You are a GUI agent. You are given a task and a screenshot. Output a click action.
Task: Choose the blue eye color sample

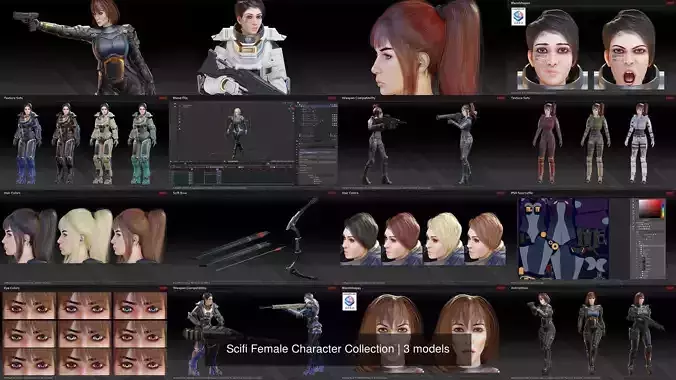140,306
